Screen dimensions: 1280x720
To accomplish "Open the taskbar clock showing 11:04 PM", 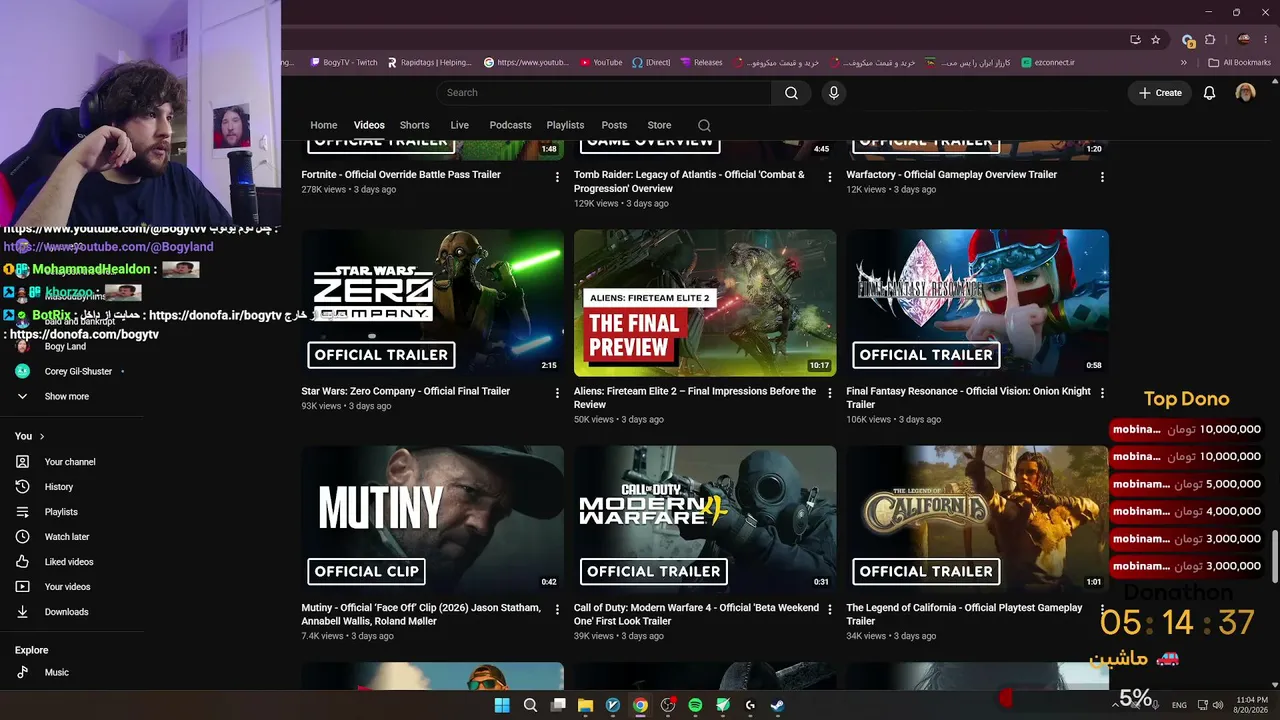I will click(x=1252, y=705).
